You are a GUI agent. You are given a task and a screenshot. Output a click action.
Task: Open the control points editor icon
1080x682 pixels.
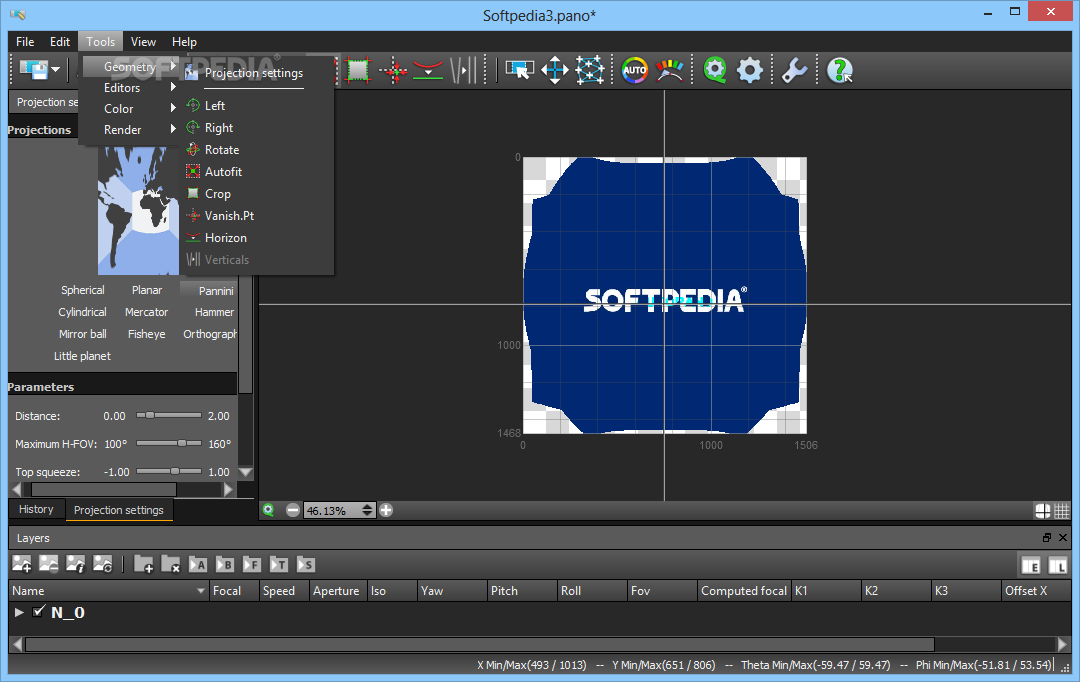[590, 70]
